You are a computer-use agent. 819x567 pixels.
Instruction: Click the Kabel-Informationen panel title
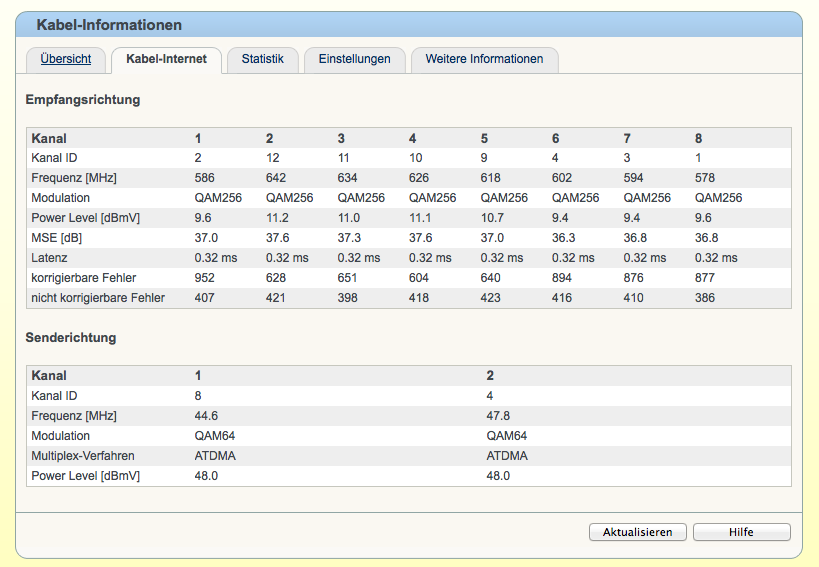point(109,25)
